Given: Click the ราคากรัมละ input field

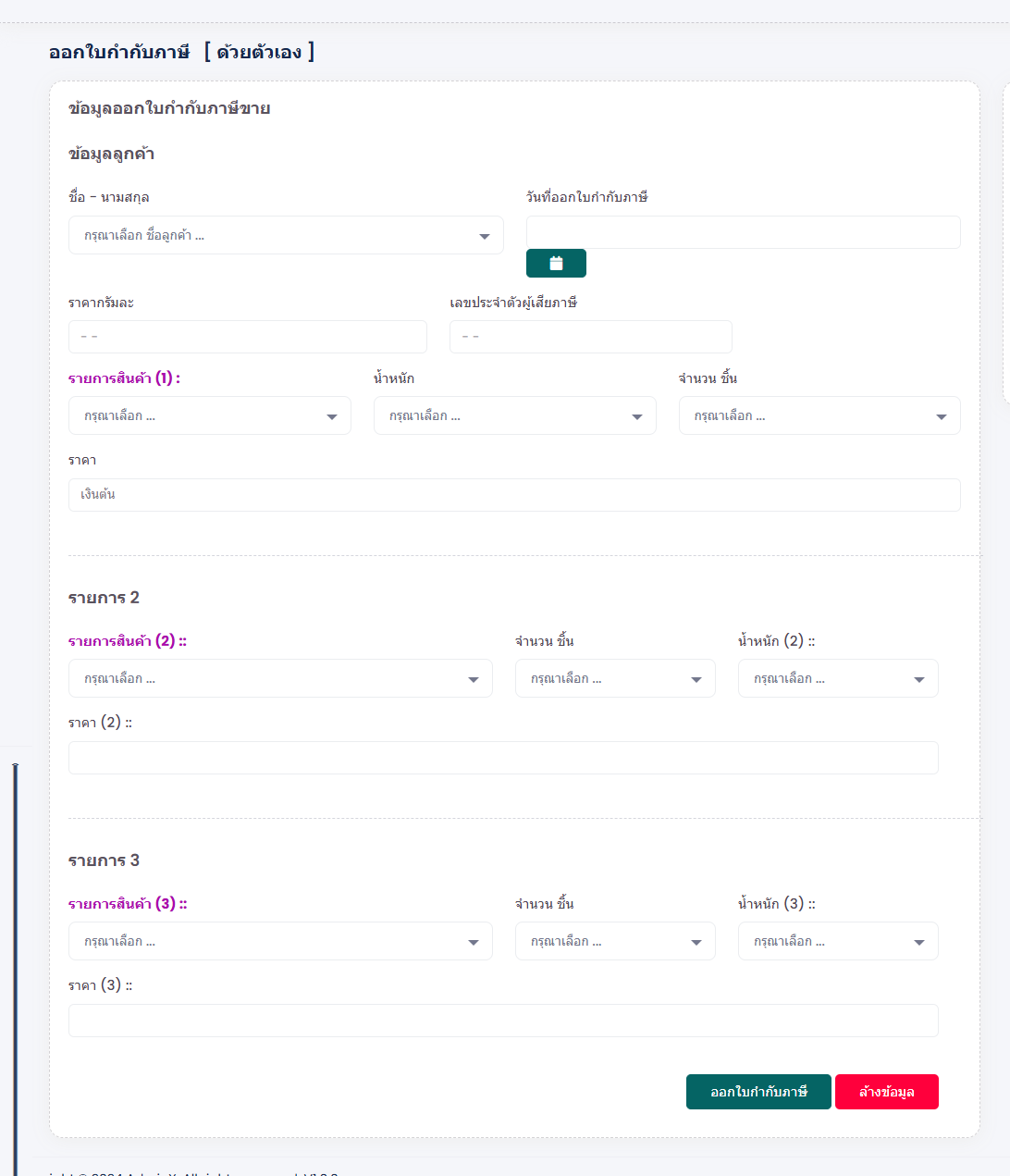Looking at the screenshot, I should (x=247, y=337).
